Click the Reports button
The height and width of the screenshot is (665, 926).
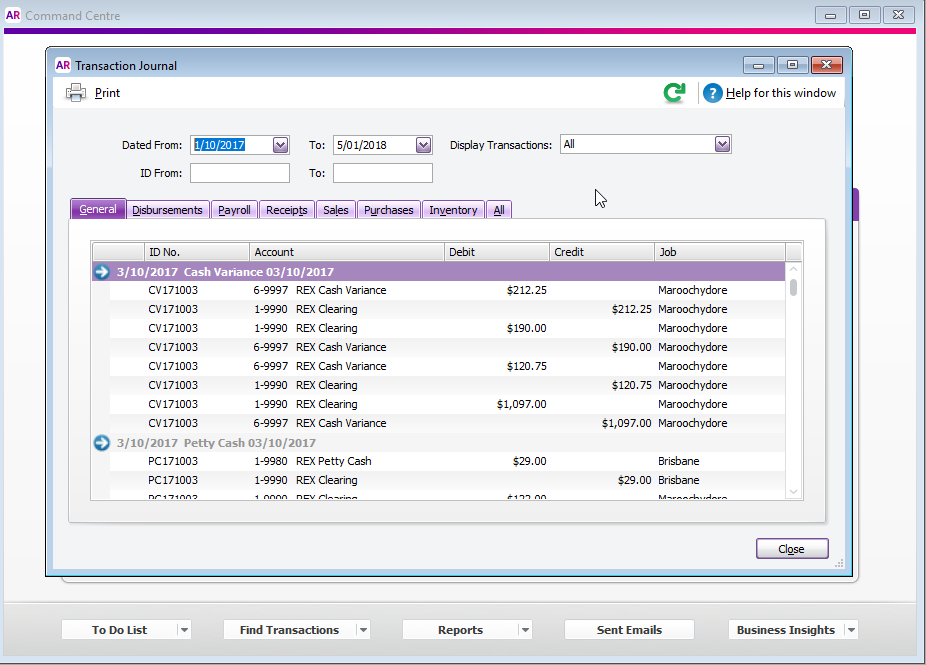[460, 630]
